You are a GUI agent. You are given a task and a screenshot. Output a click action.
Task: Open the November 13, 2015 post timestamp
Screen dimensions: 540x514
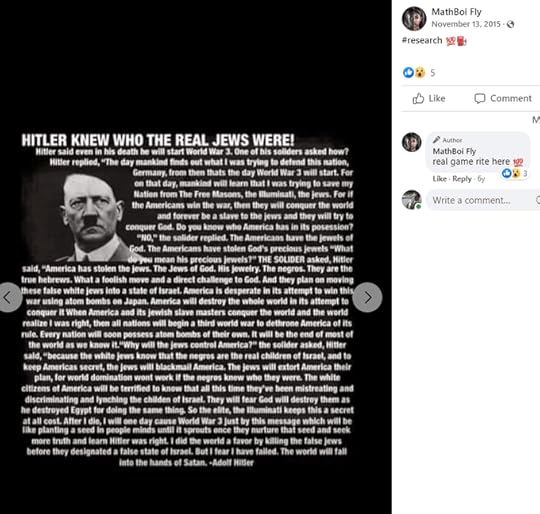(466, 24)
